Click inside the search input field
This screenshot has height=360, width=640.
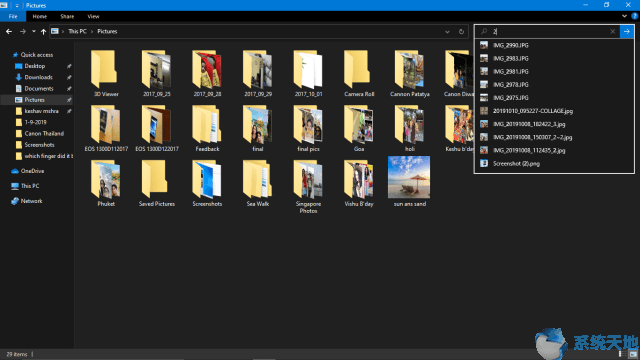coord(547,31)
